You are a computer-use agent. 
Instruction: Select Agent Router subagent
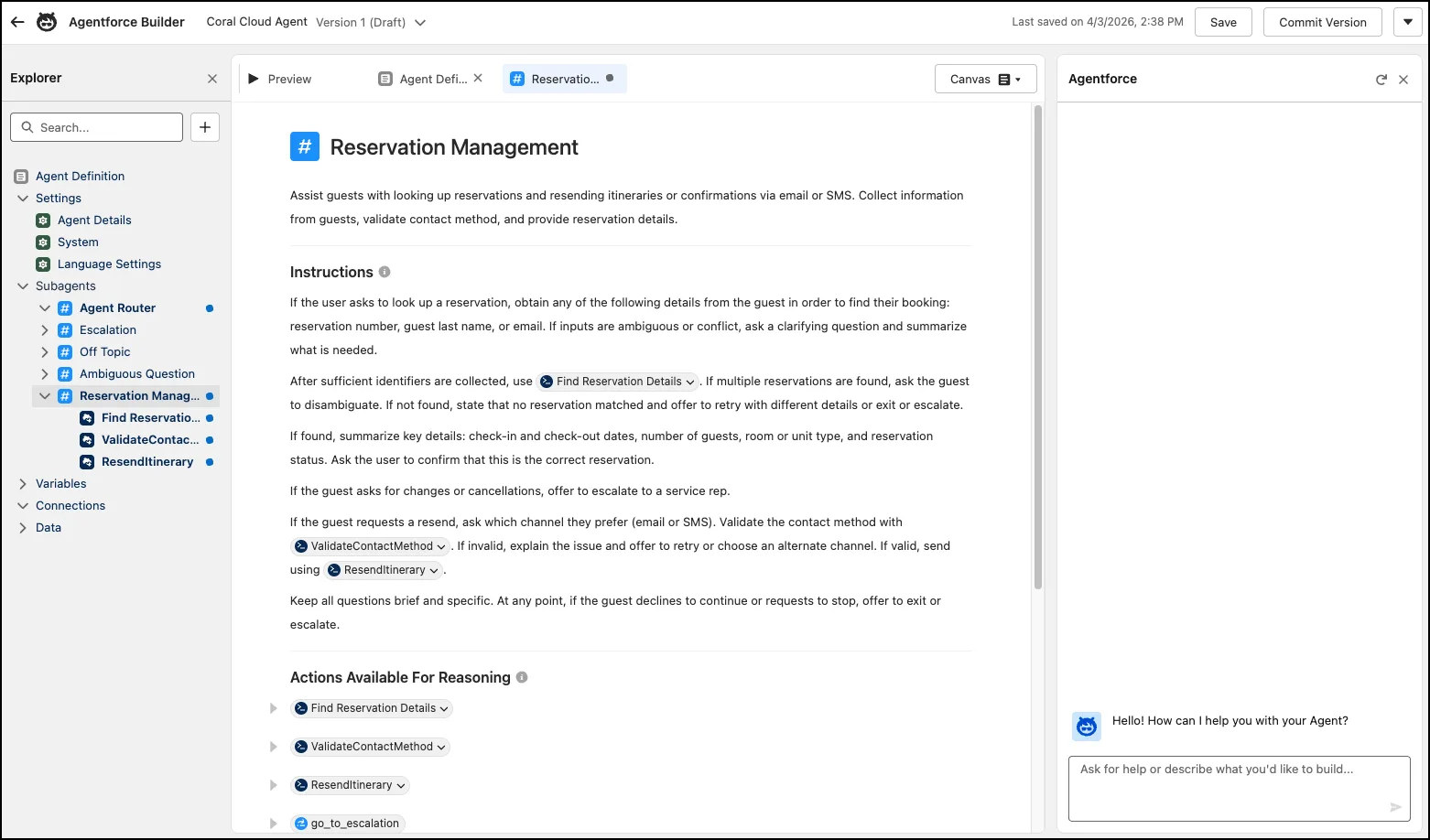point(117,307)
